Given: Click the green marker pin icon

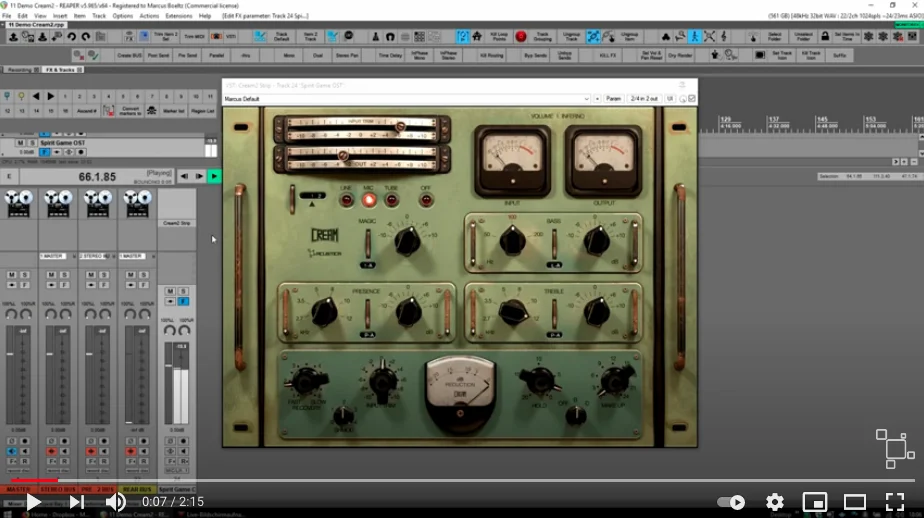Looking at the screenshot, I should 7,96.
